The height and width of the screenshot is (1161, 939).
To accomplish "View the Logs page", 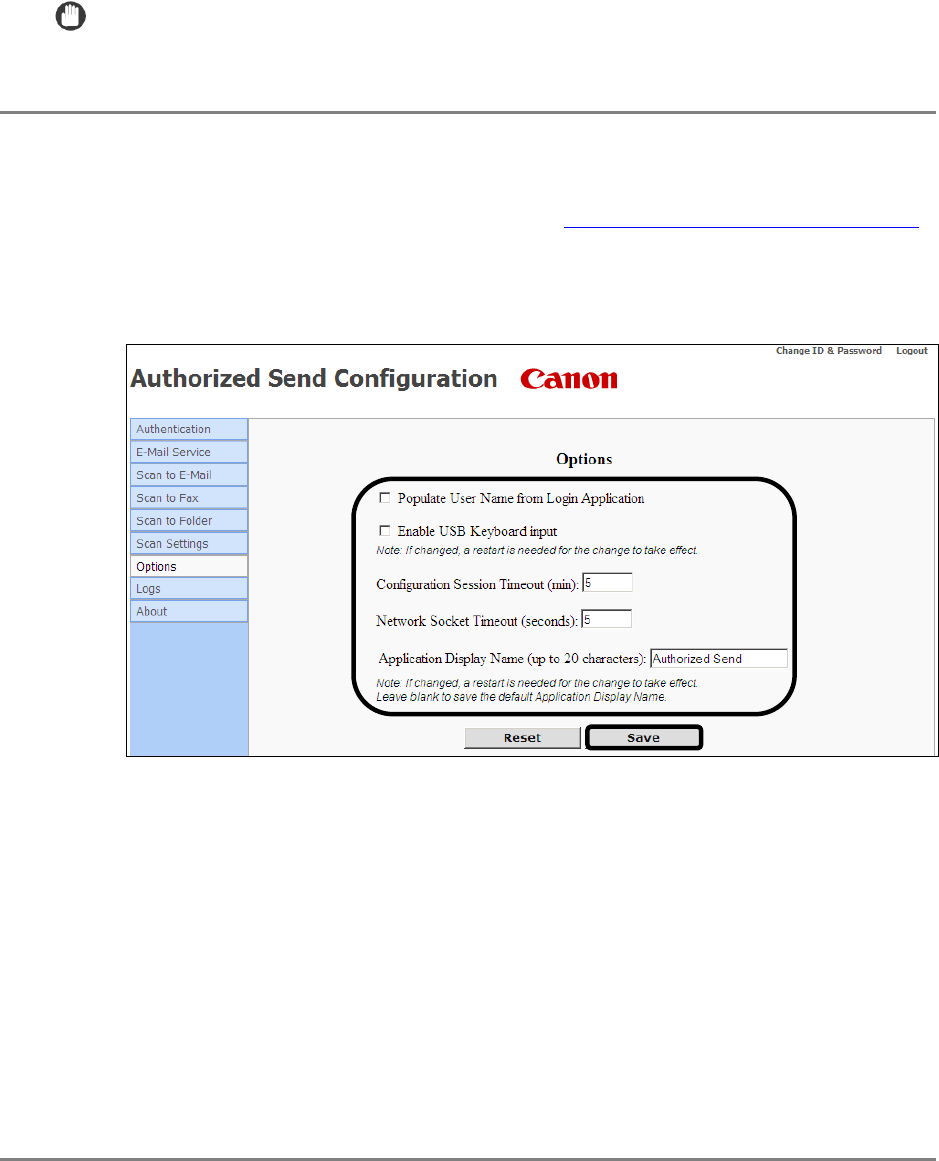I will coord(189,589).
